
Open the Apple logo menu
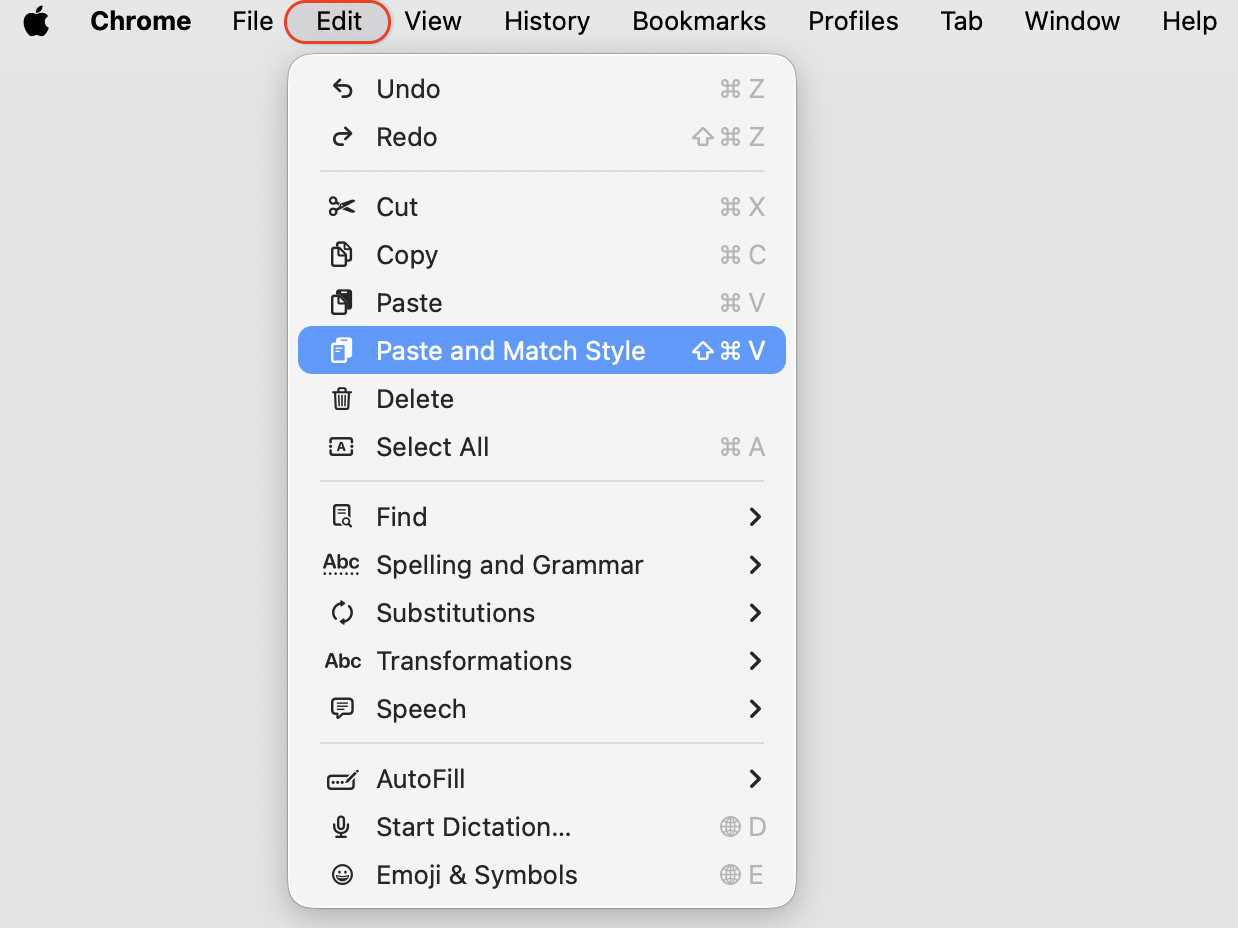coord(36,21)
